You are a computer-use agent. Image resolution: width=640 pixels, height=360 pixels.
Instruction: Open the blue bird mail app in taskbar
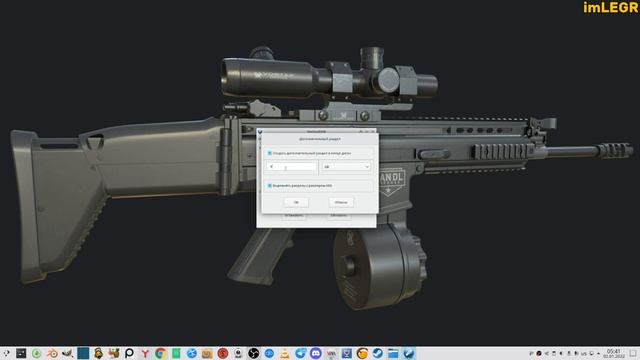point(300,353)
